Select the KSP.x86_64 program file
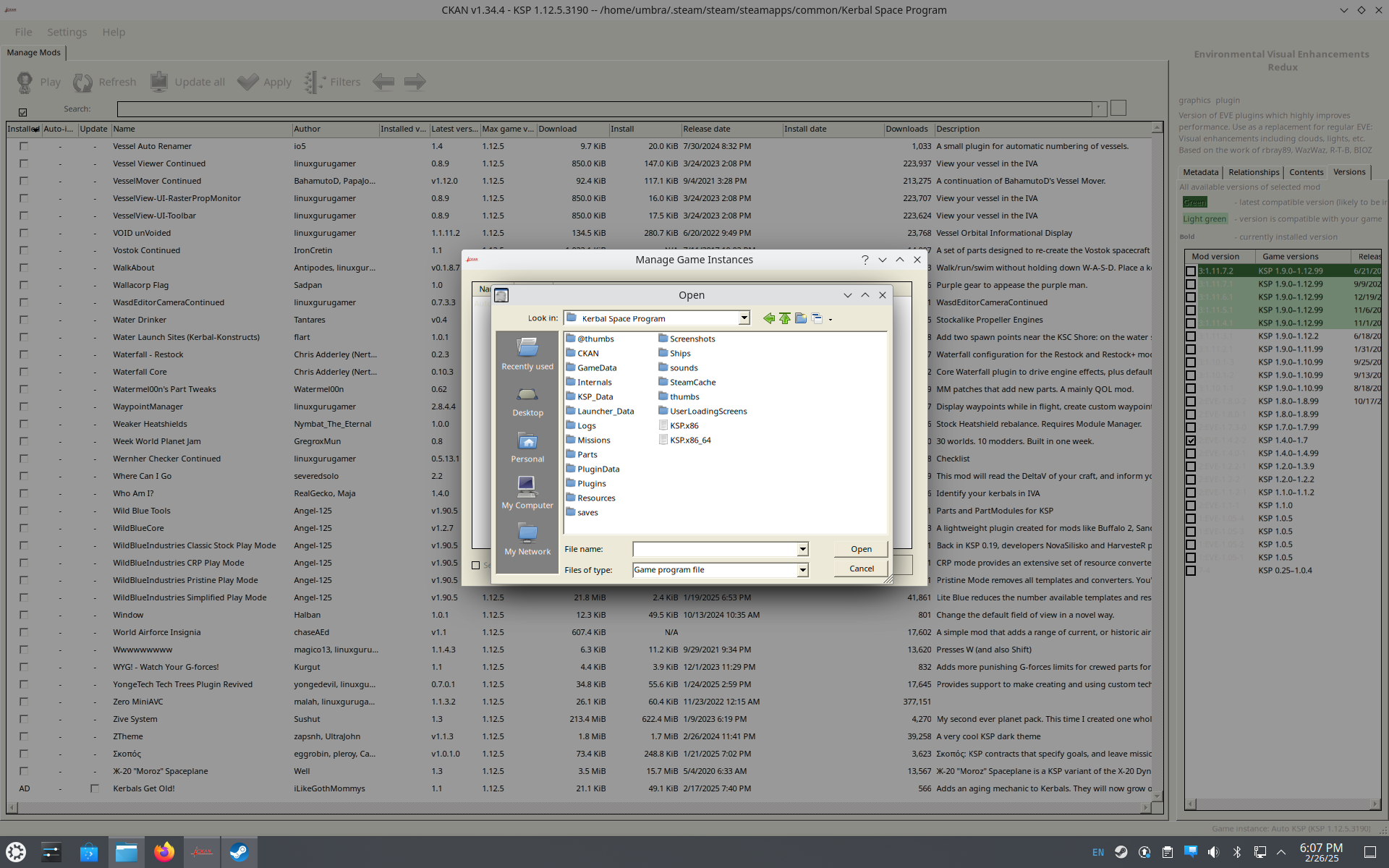 pos(684,440)
